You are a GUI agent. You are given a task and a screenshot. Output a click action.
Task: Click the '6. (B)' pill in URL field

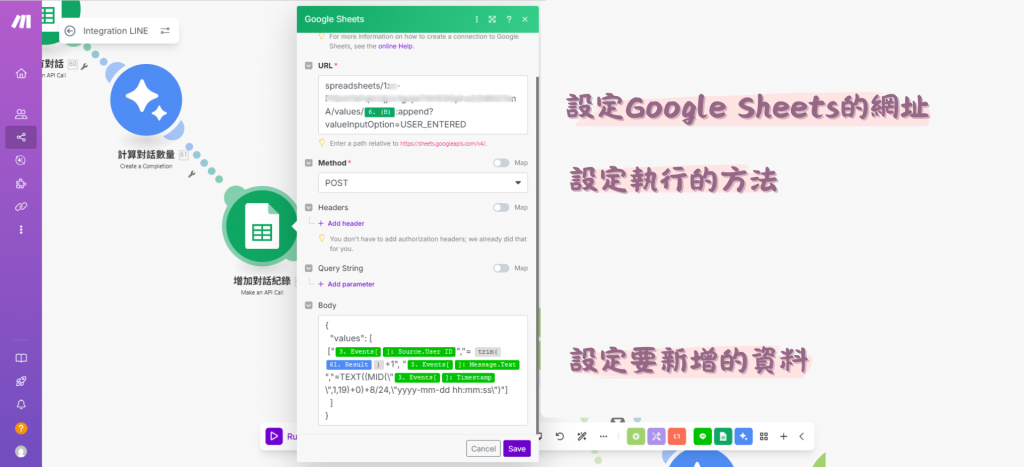click(379, 112)
